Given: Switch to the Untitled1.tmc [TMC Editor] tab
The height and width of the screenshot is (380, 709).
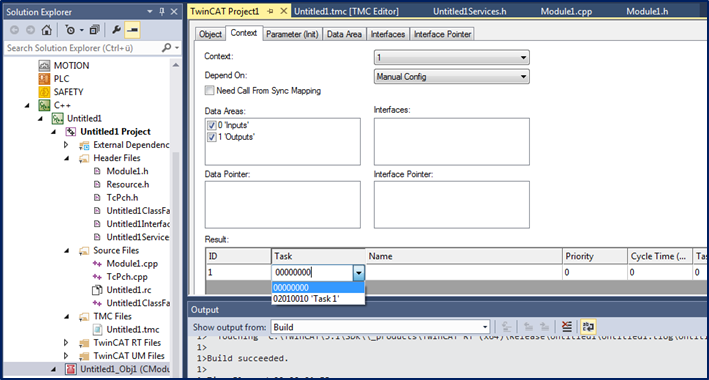Looking at the screenshot, I should point(346,12).
